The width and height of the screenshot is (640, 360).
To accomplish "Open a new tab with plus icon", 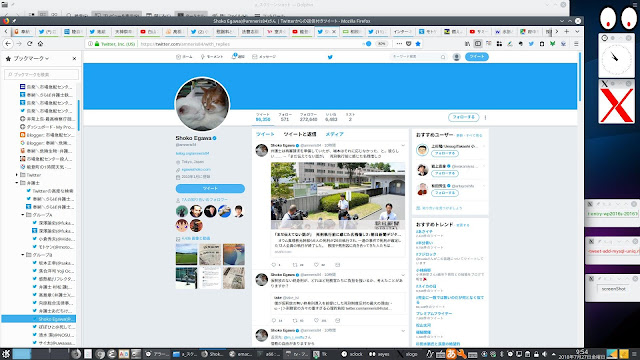I will tap(567, 31).
